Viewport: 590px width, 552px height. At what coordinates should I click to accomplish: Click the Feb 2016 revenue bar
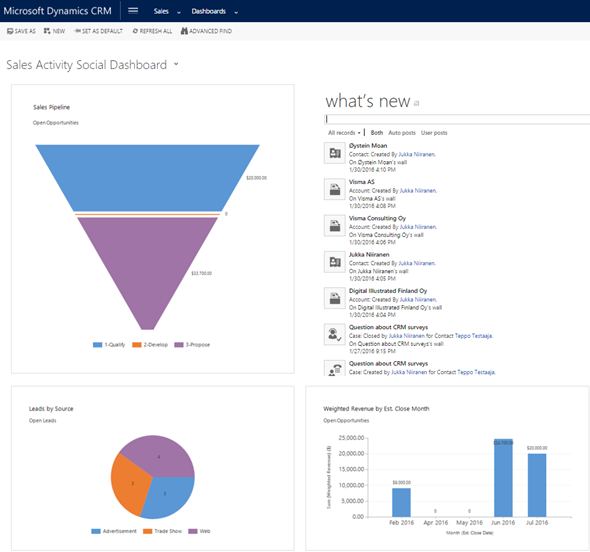(x=401, y=502)
